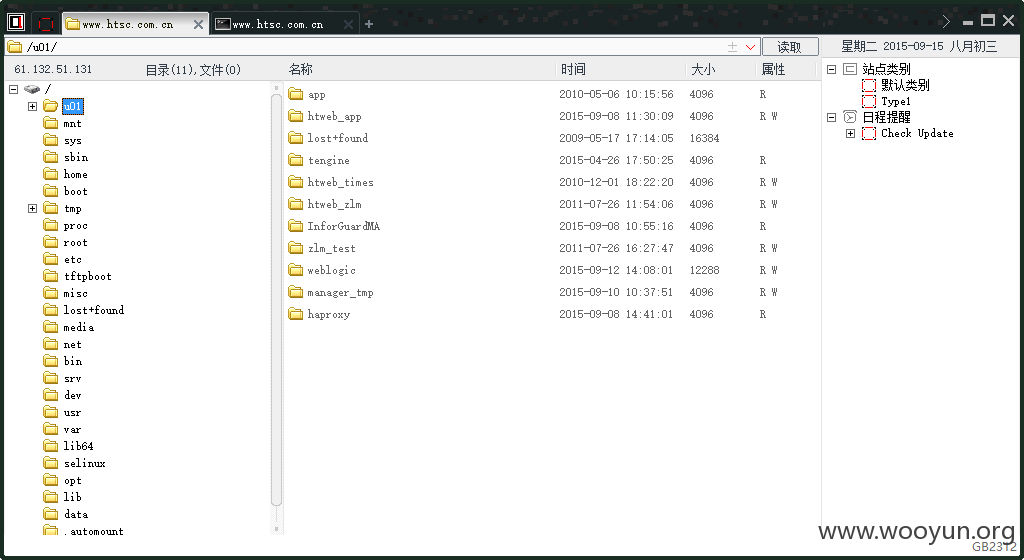Open the red square home tab icon
The height and width of the screenshot is (560, 1024).
coord(46,24)
